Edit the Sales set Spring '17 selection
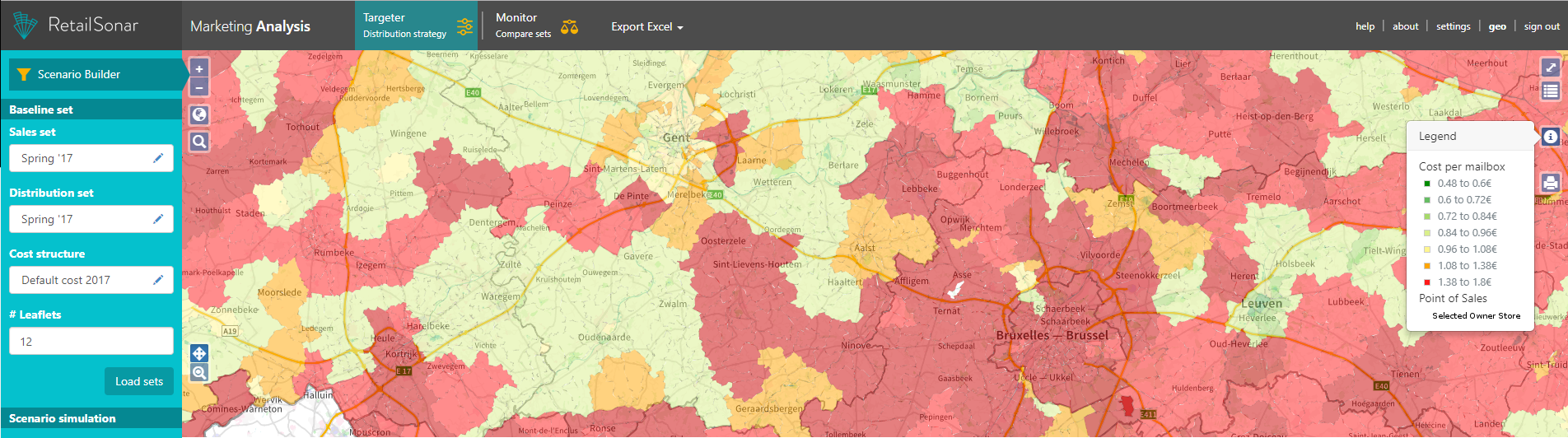1568x438 pixels. click(x=158, y=158)
